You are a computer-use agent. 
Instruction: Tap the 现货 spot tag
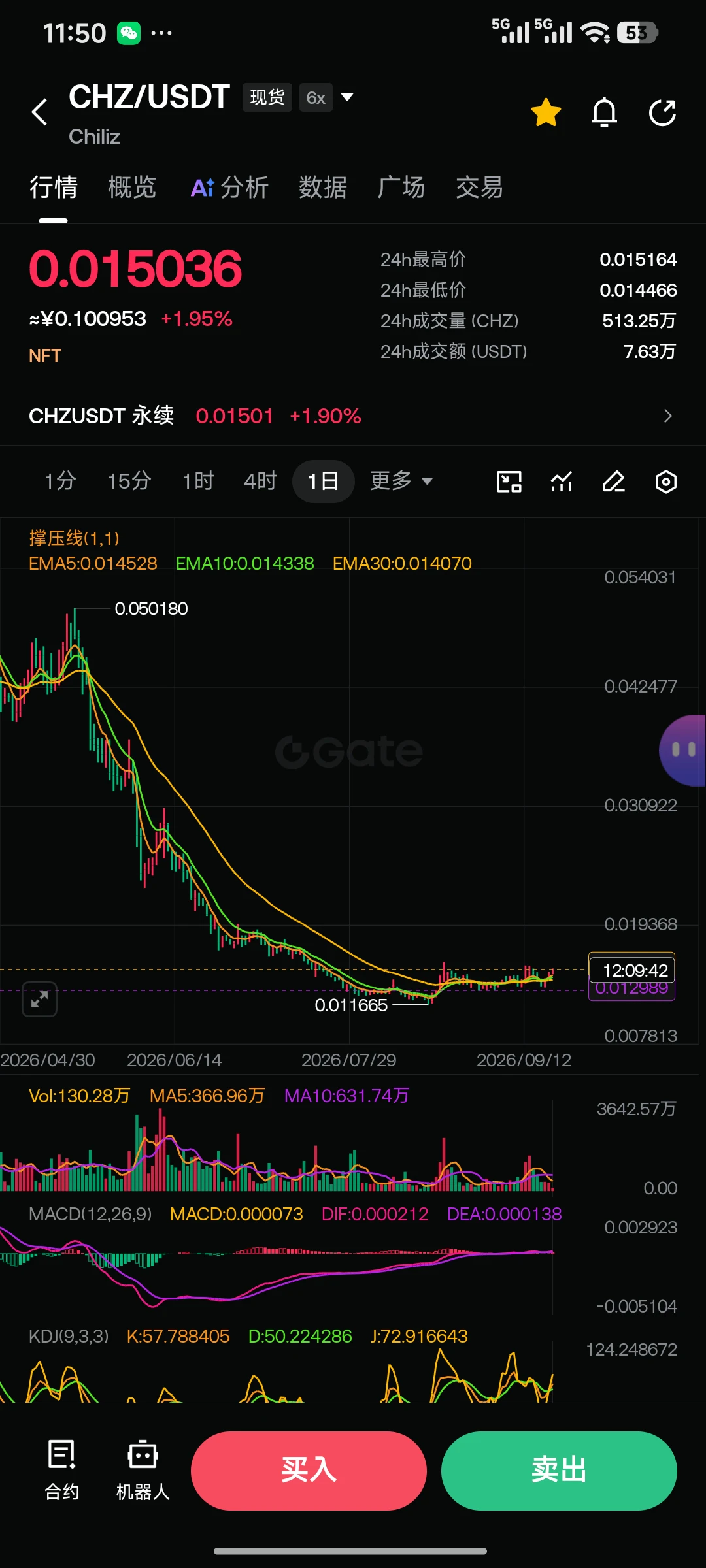[267, 97]
